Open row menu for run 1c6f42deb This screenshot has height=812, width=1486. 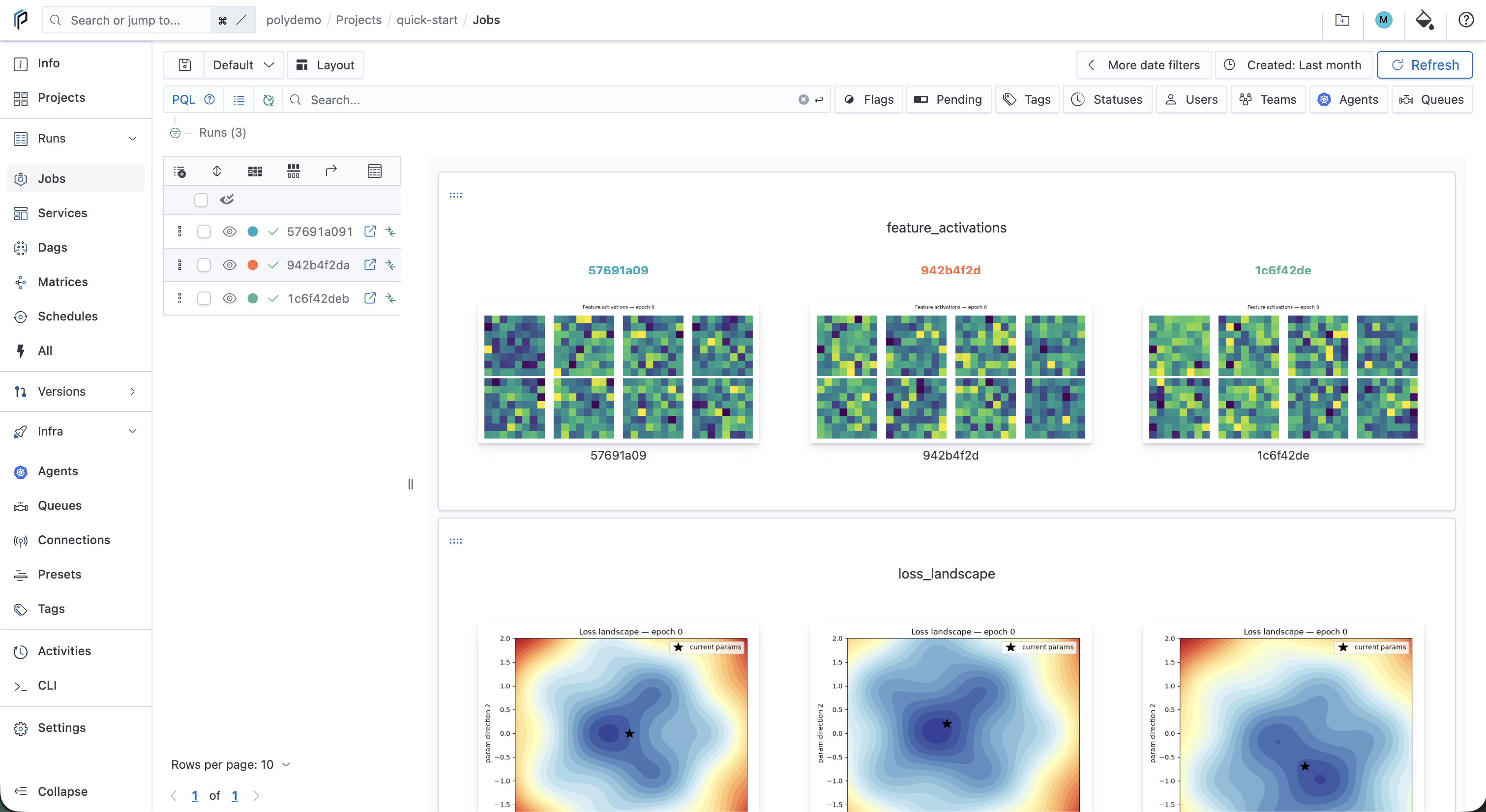point(179,299)
